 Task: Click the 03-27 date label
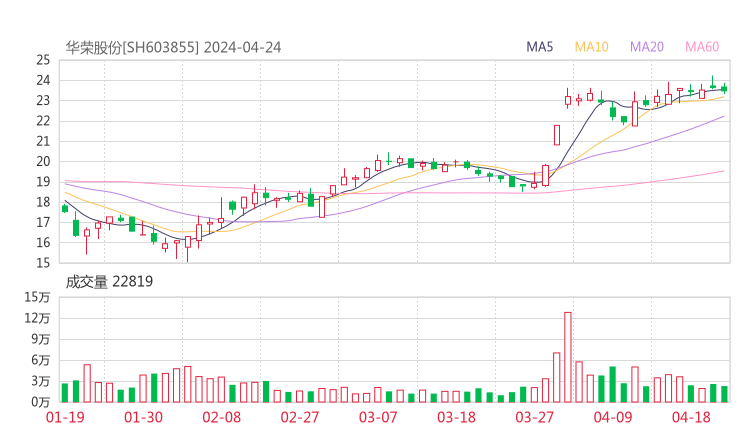click(x=534, y=417)
